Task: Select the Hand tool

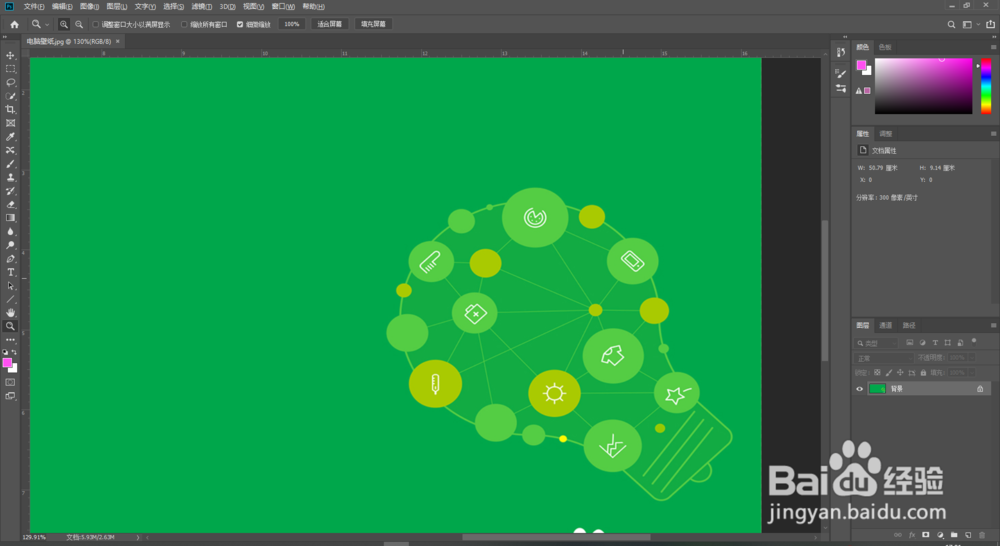Action: tap(10, 313)
